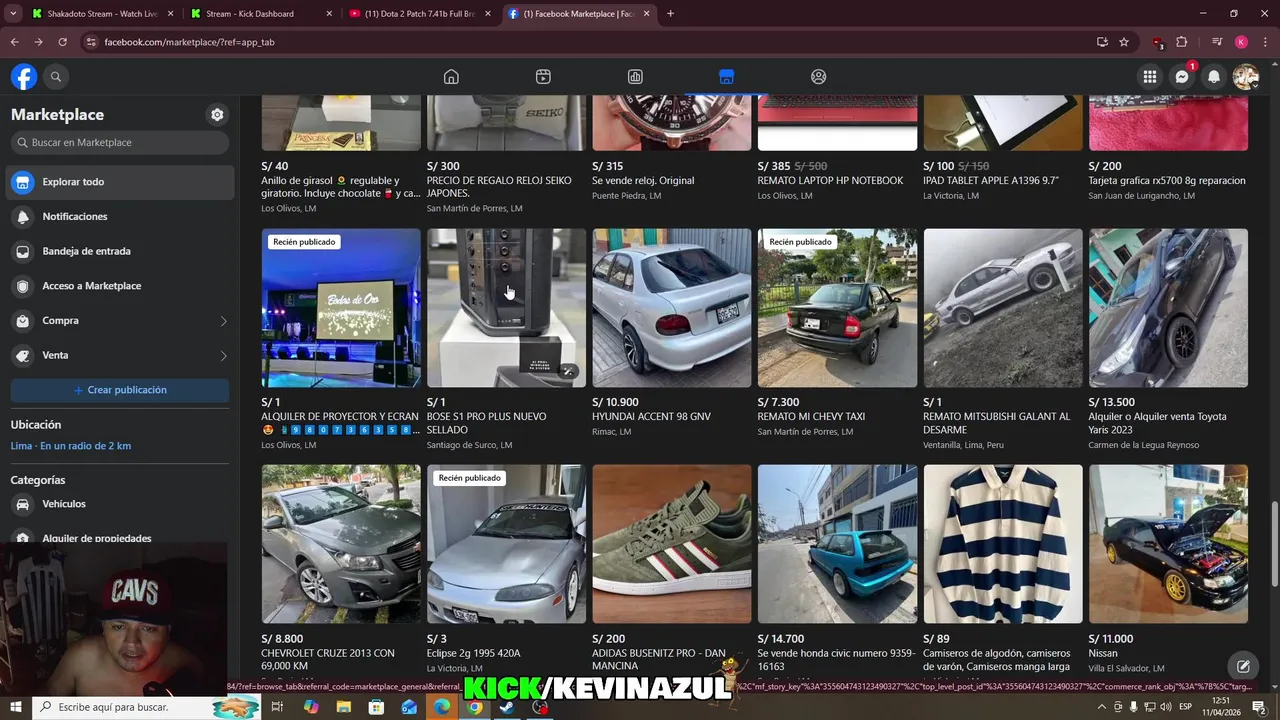The image size is (1280, 720).
Task: Expand the Compra section chevron
Action: (x=223, y=321)
